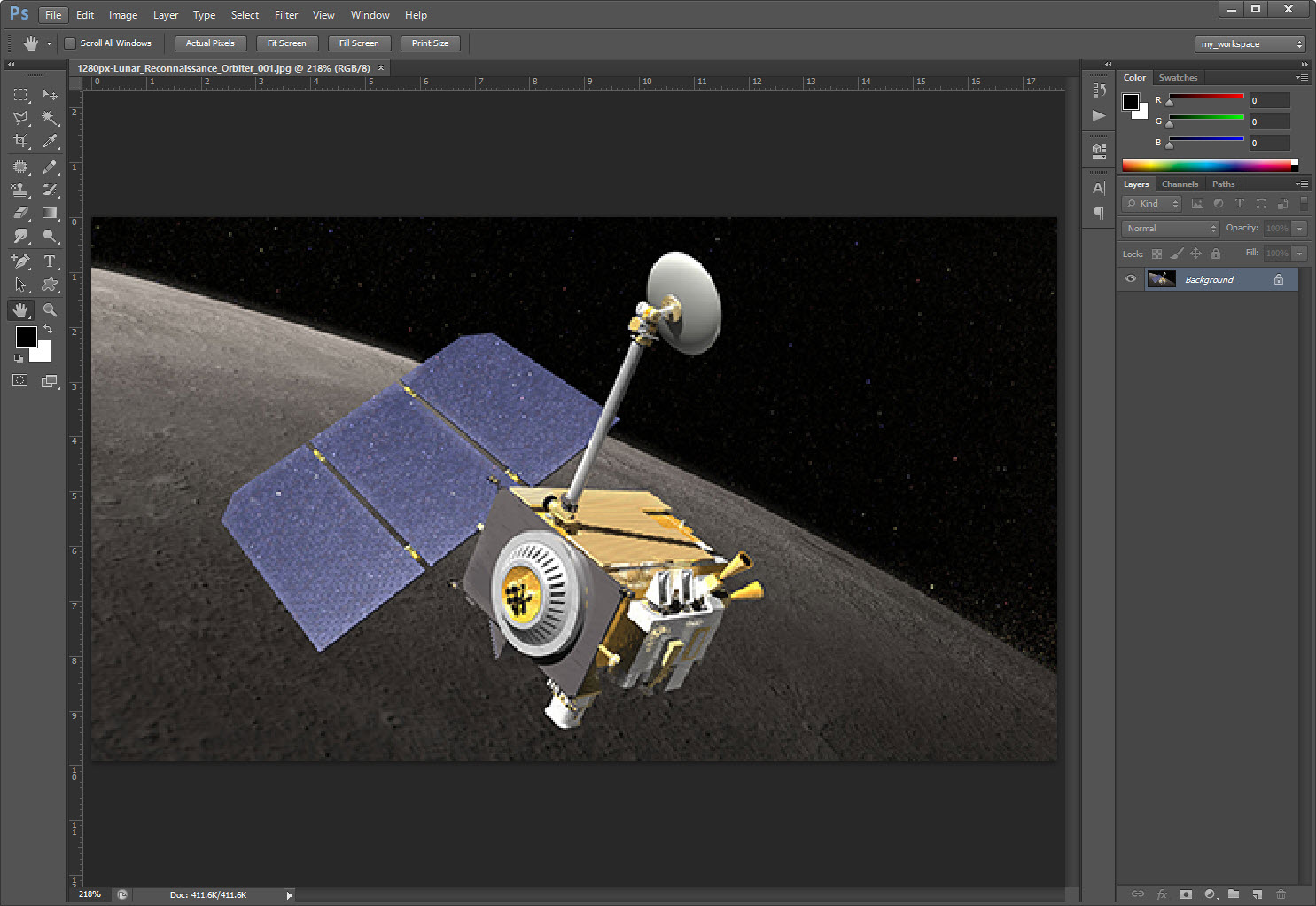This screenshot has height=906, width=1316.
Task: Click the Create new group folder icon
Action: pos(1233,894)
